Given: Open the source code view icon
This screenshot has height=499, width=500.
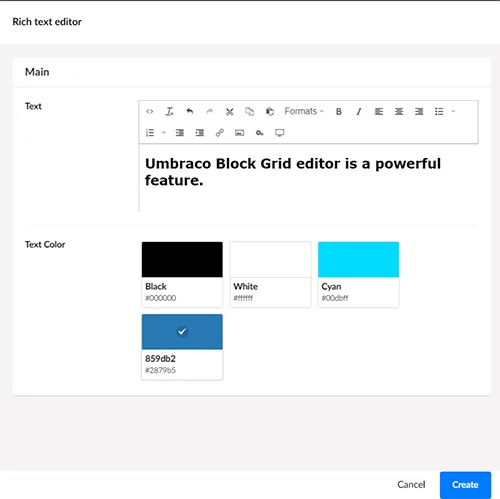Looking at the screenshot, I should (x=150, y=111).
